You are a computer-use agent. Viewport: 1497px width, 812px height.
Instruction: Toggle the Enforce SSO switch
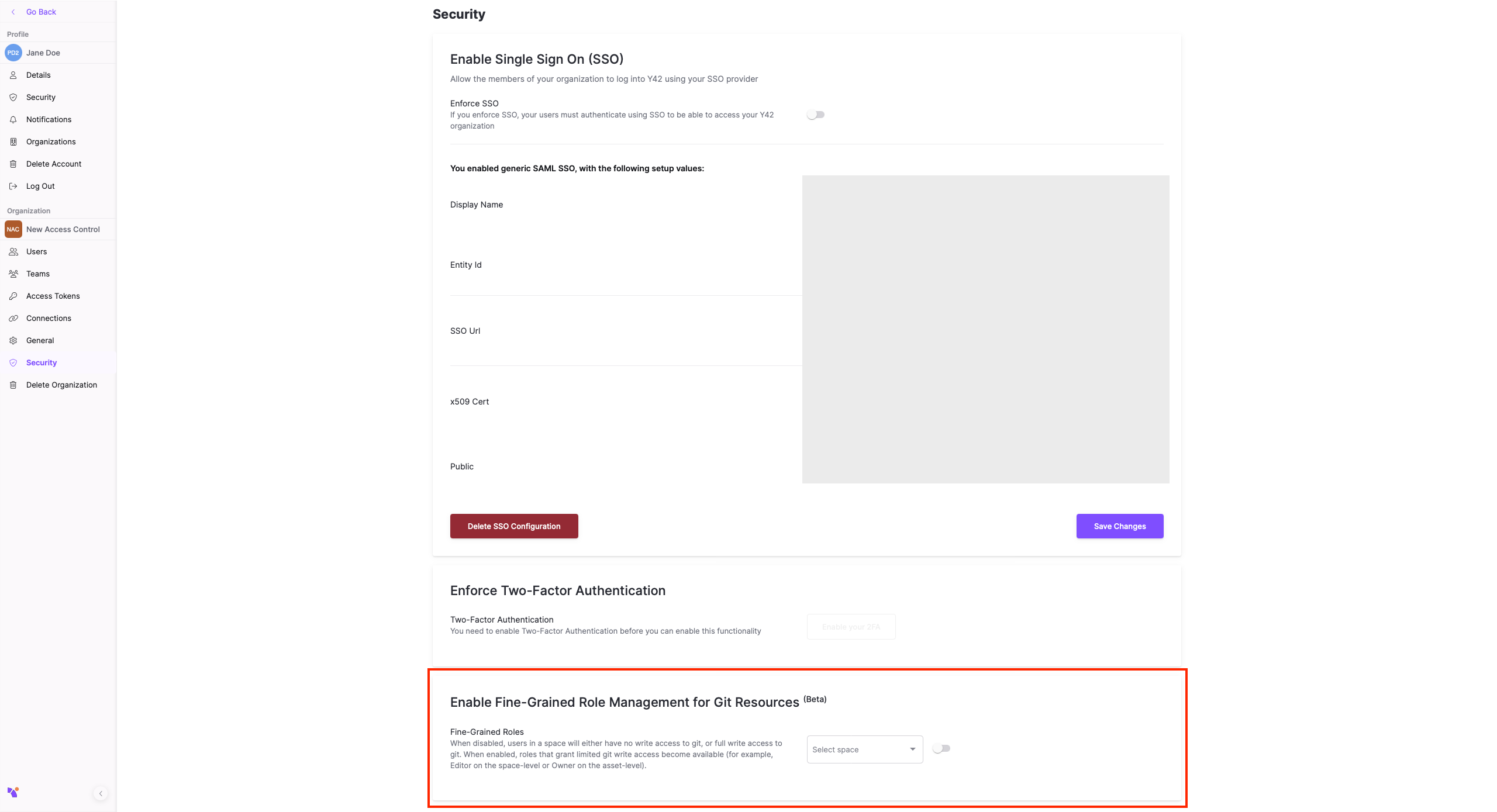click(x=815, y=115)
